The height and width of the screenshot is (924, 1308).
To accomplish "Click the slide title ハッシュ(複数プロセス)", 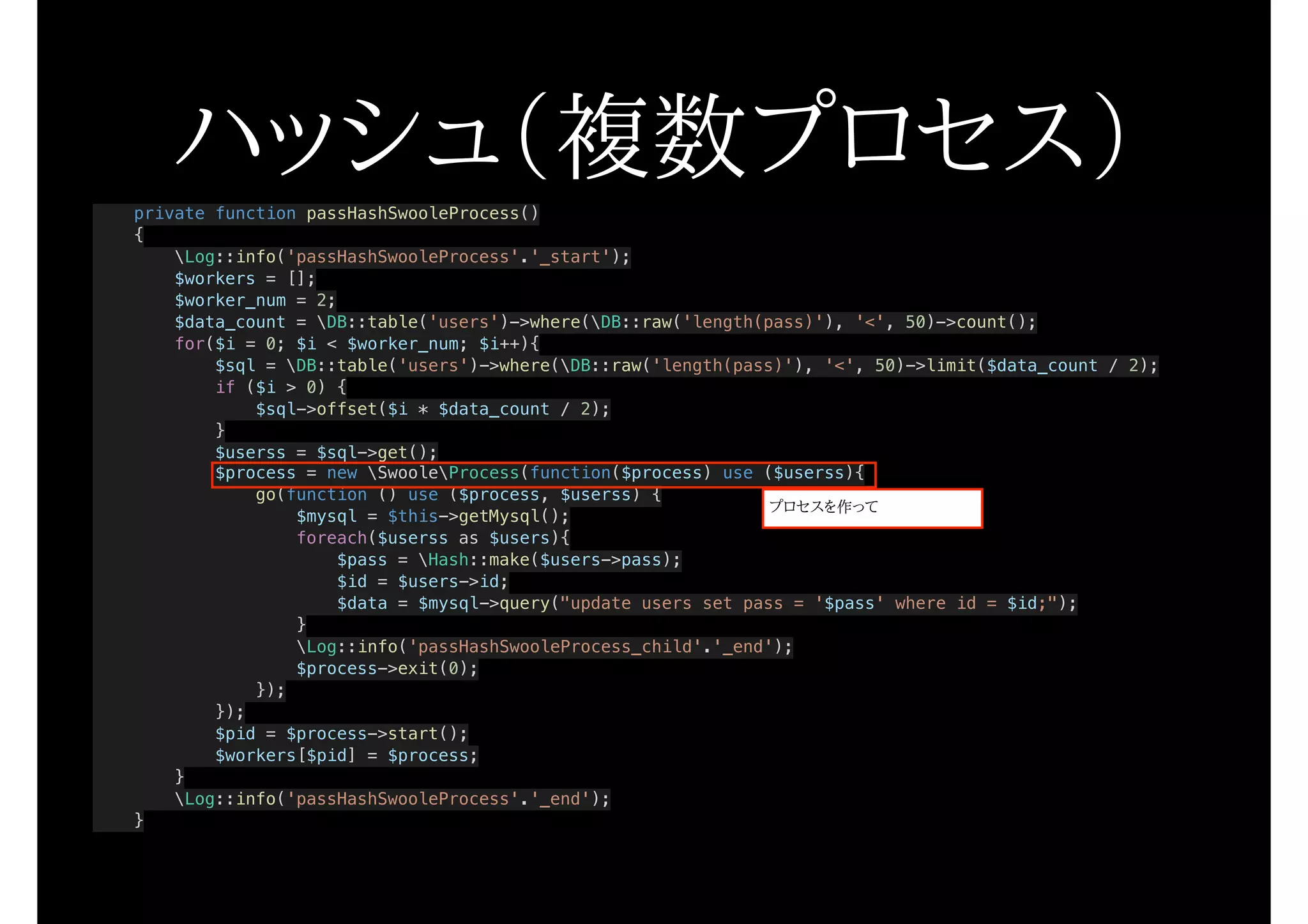I will click(648, 135).
